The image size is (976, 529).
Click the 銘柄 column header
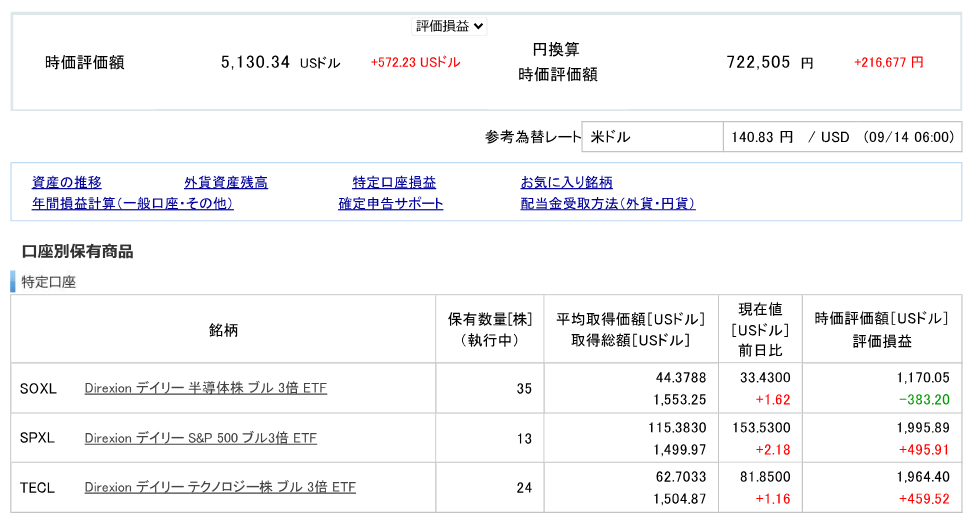(x=223, y=330)
